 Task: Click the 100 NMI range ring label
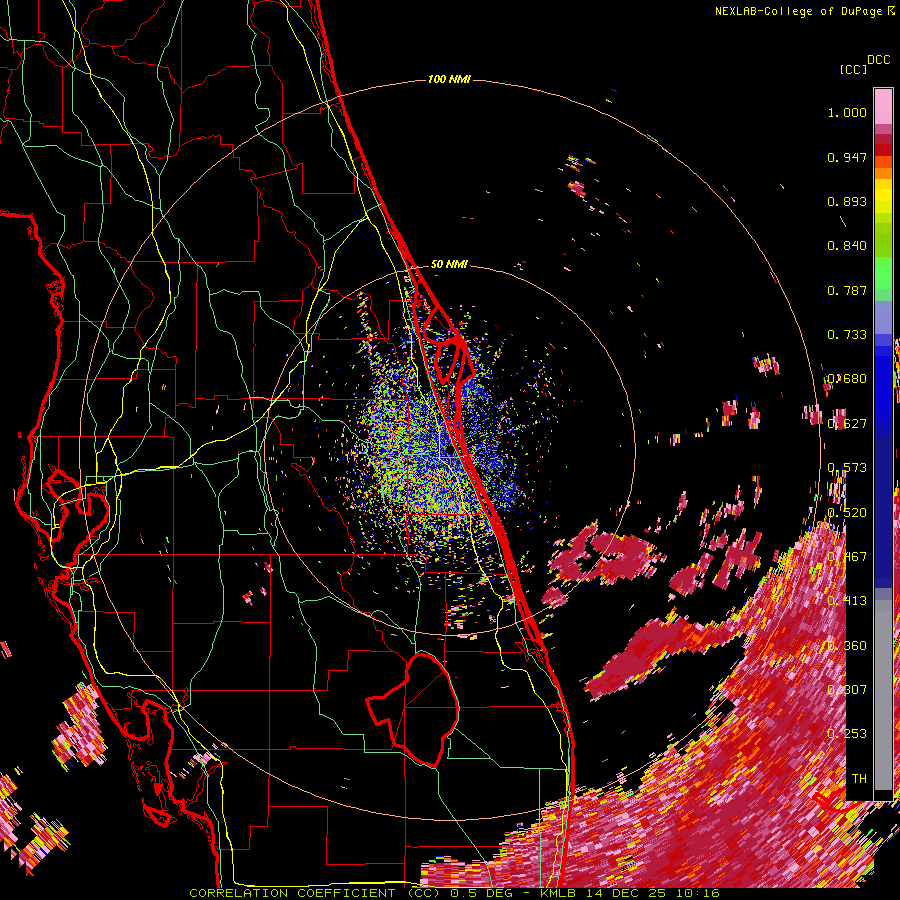(449, 79)
